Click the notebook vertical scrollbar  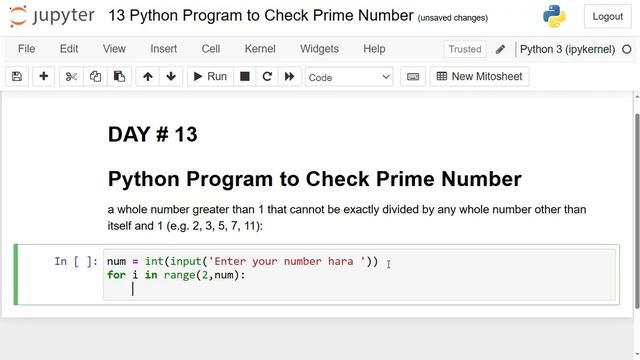click(x=637, y=210)
